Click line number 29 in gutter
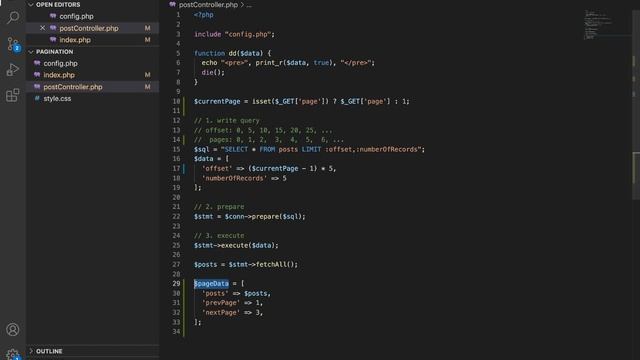640x360 pixels. click(176, 284)
